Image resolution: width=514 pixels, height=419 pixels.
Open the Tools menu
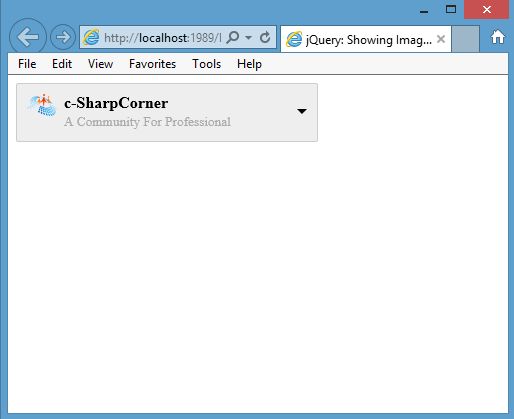click(x=206, y=64)
